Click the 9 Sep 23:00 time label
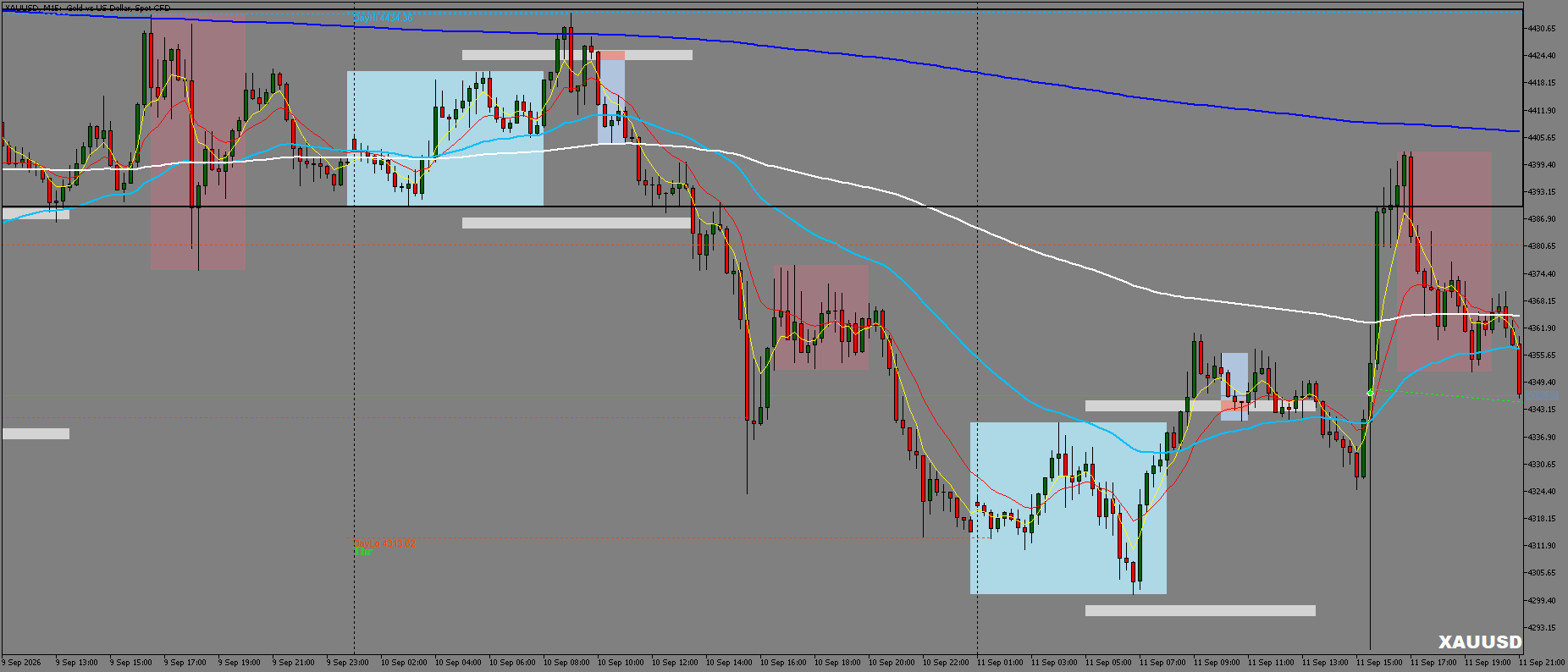This screenshot has width=1568, height=672. [x=348, y=663]
